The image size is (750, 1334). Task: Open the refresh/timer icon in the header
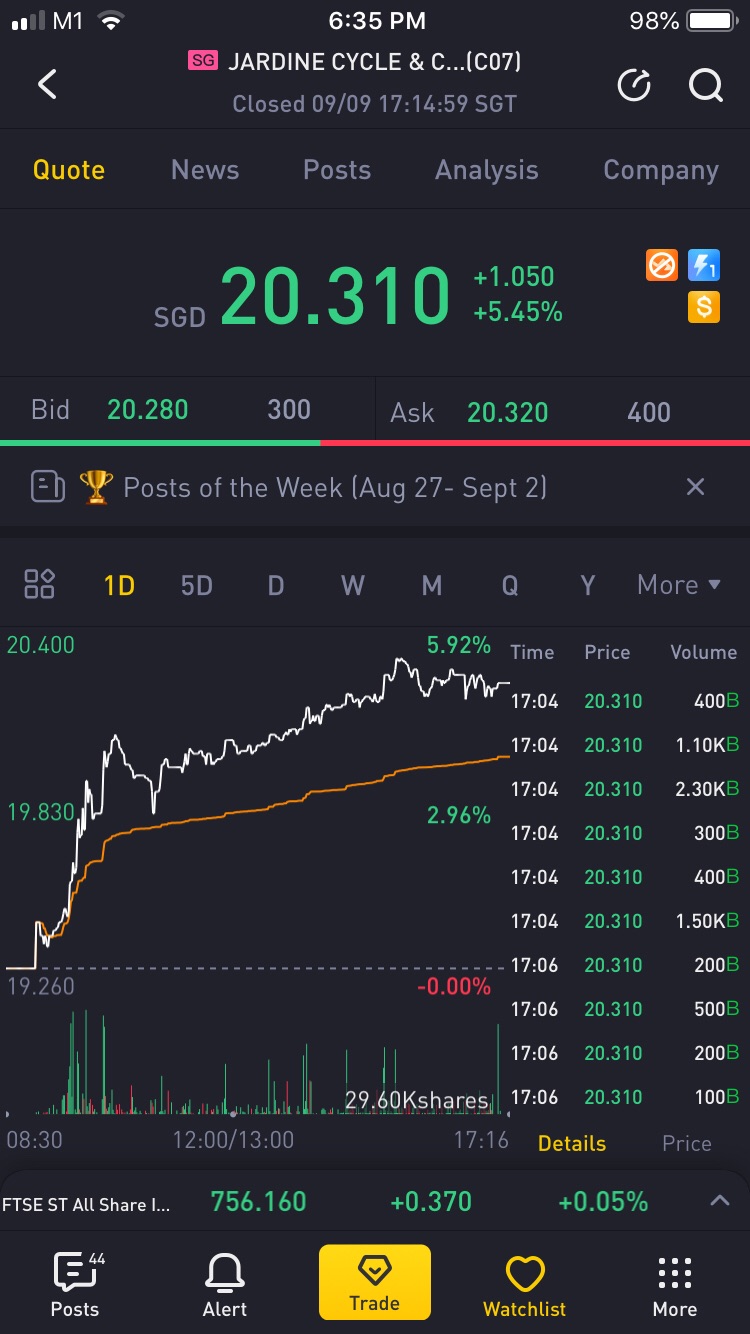[634, 86]
